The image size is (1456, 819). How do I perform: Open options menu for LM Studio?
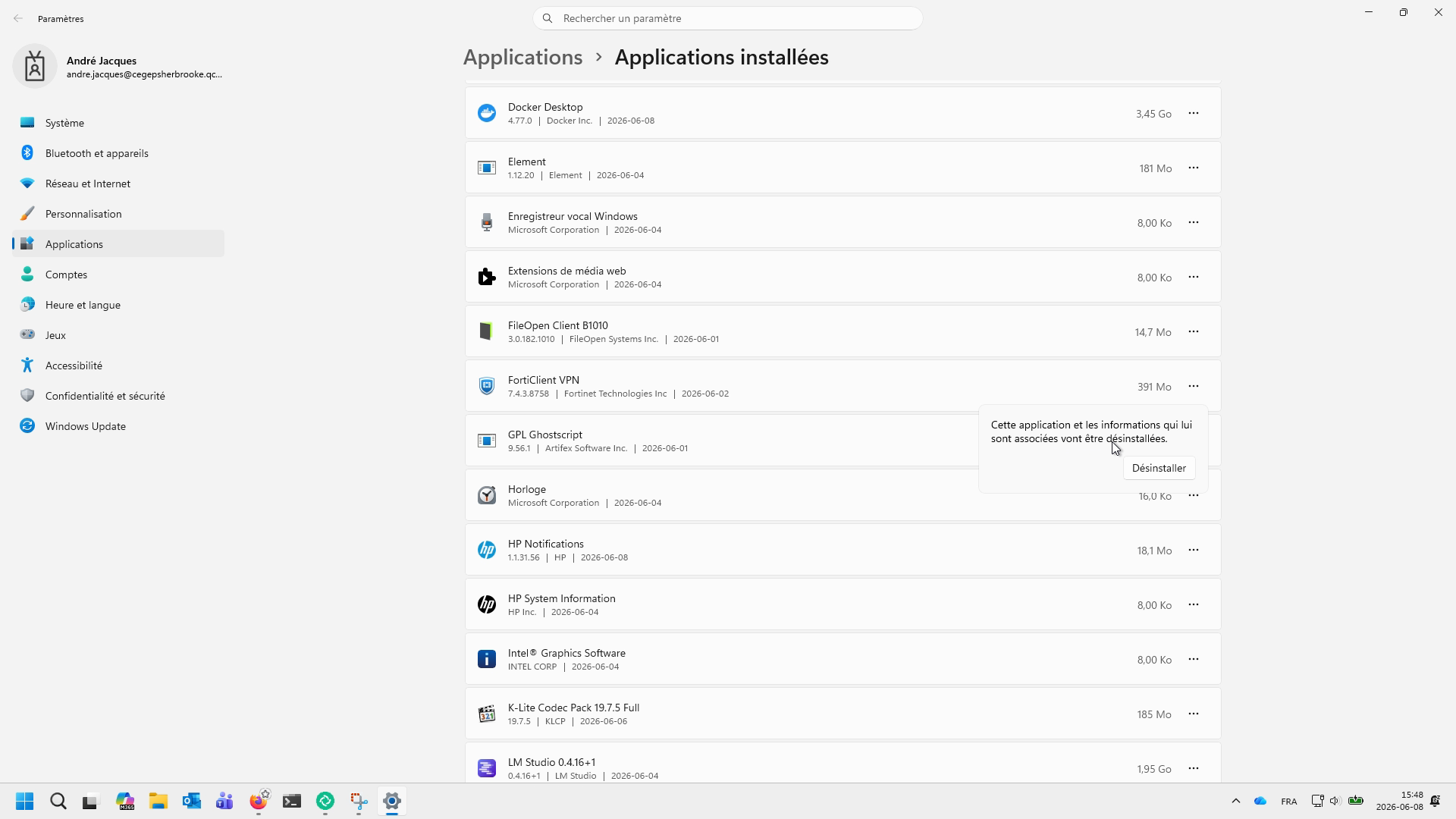point(1194,768)
